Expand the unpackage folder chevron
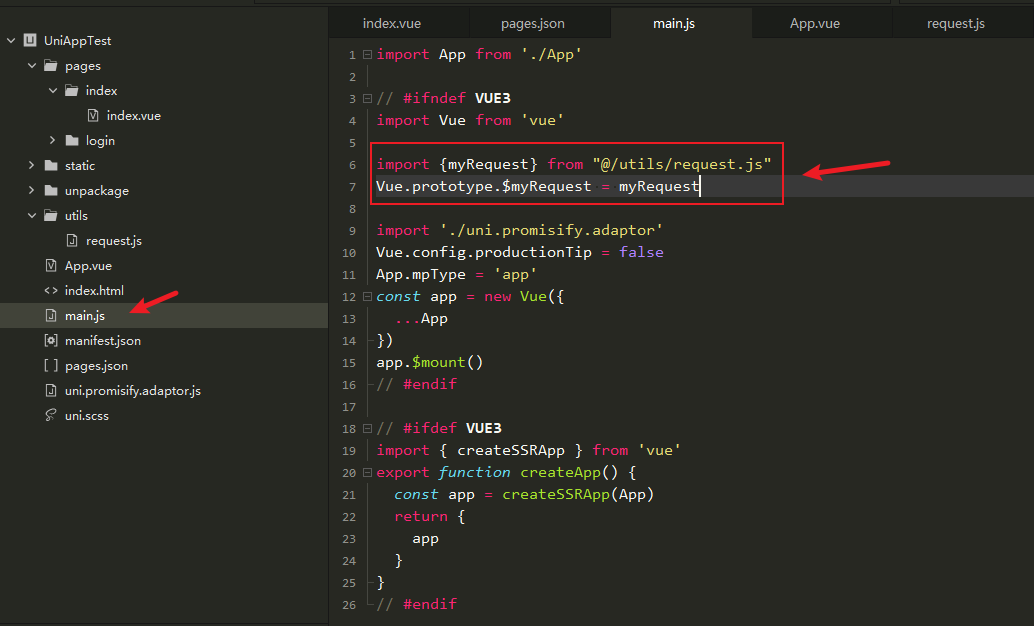1034x626 pixels. point(32,191)
